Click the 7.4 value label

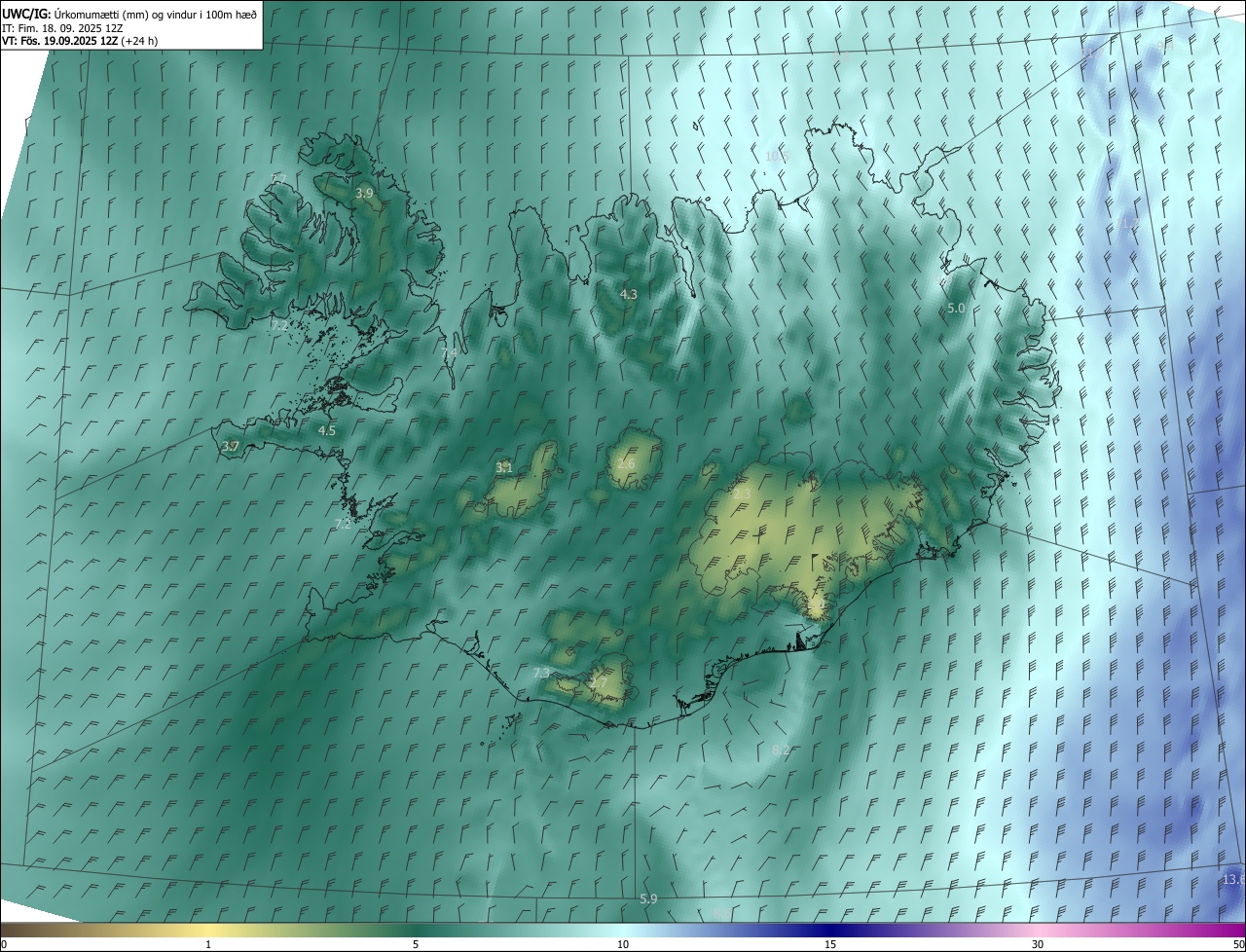(449, 352)
